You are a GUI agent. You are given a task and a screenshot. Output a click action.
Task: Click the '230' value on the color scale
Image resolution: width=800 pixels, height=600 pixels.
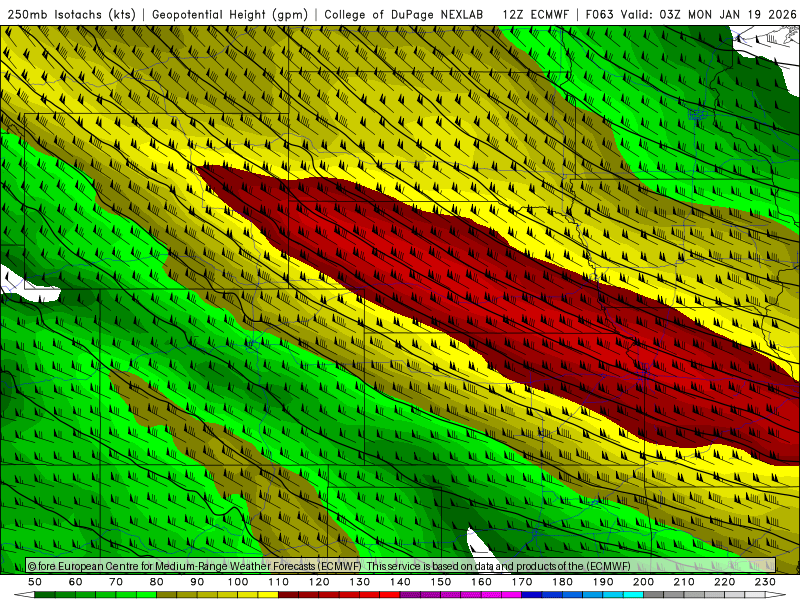pos(765,582)
